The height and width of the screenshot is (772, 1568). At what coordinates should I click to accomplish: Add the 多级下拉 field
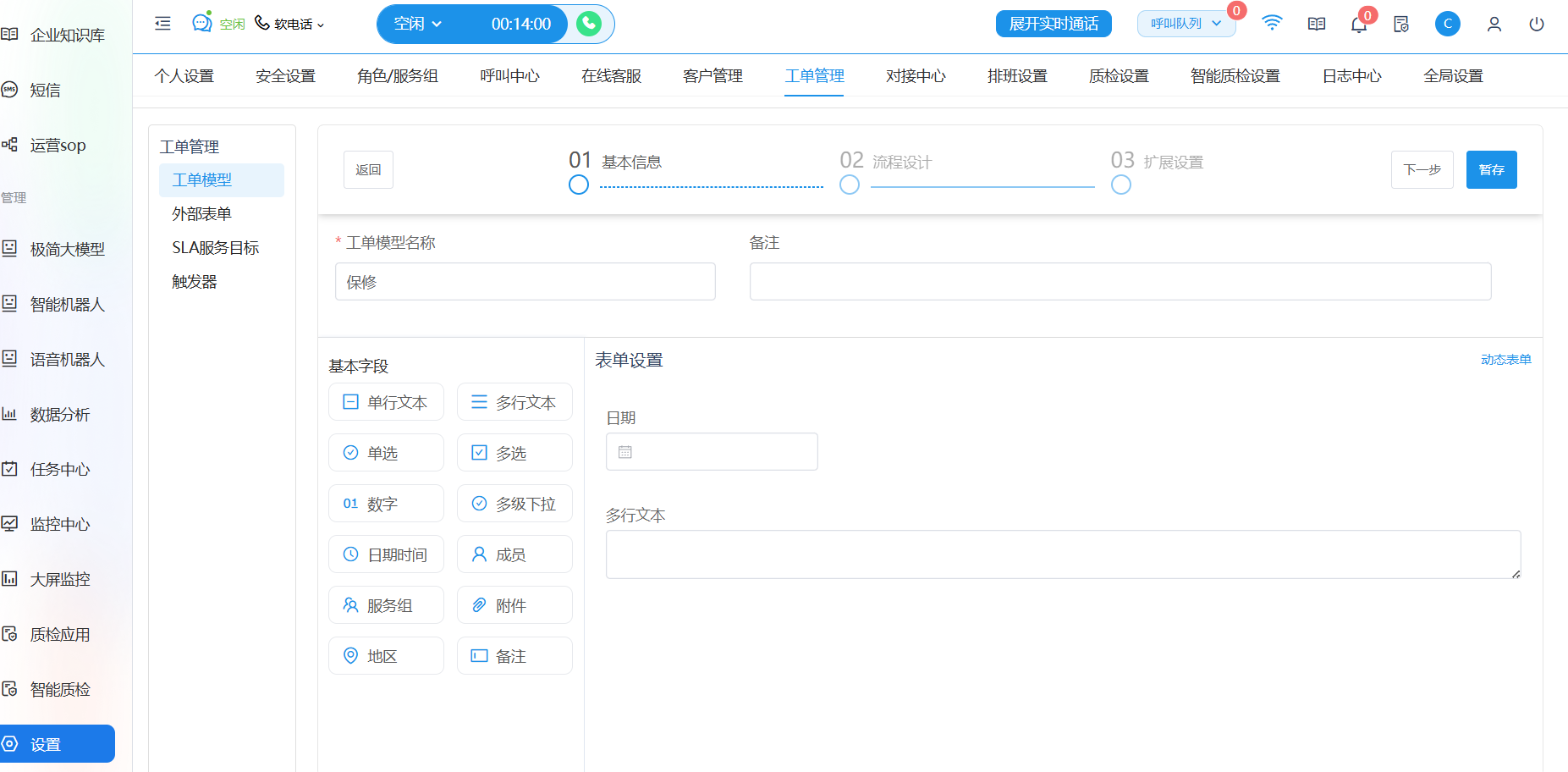point(514,504)
